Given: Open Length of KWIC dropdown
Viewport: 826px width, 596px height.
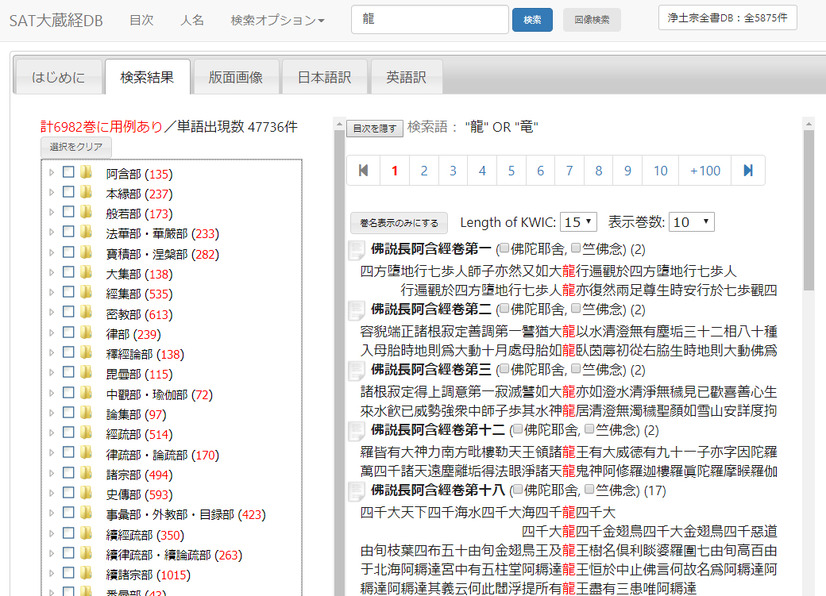Looking at the screenshot, I should (x=579, y=222).
